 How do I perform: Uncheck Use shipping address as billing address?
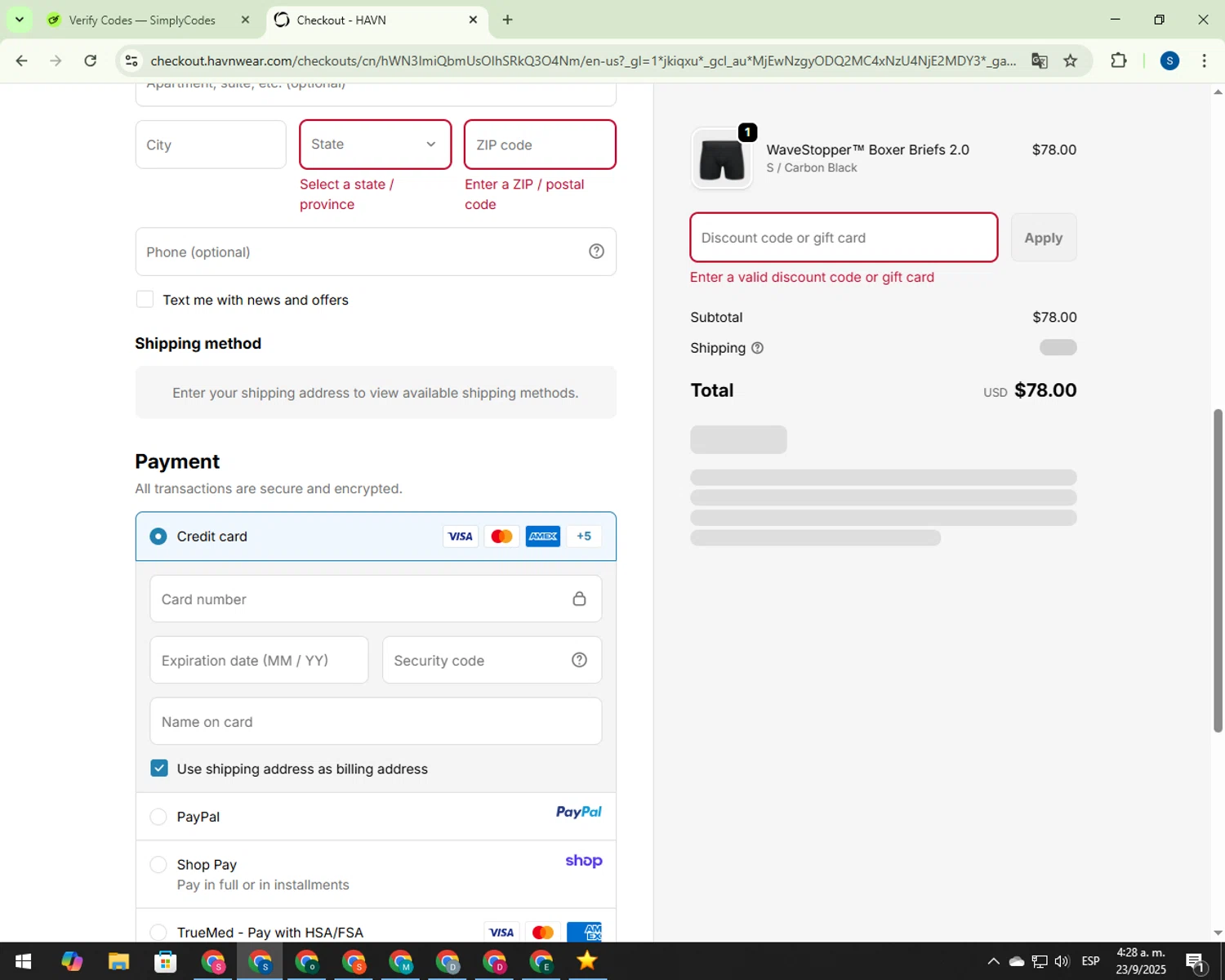tap(159, 768)
